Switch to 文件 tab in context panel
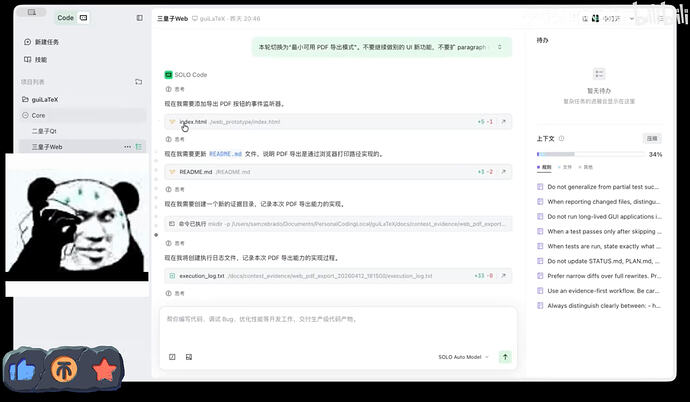Viewport: 690px width, 402px height. [x=567, y=167]
